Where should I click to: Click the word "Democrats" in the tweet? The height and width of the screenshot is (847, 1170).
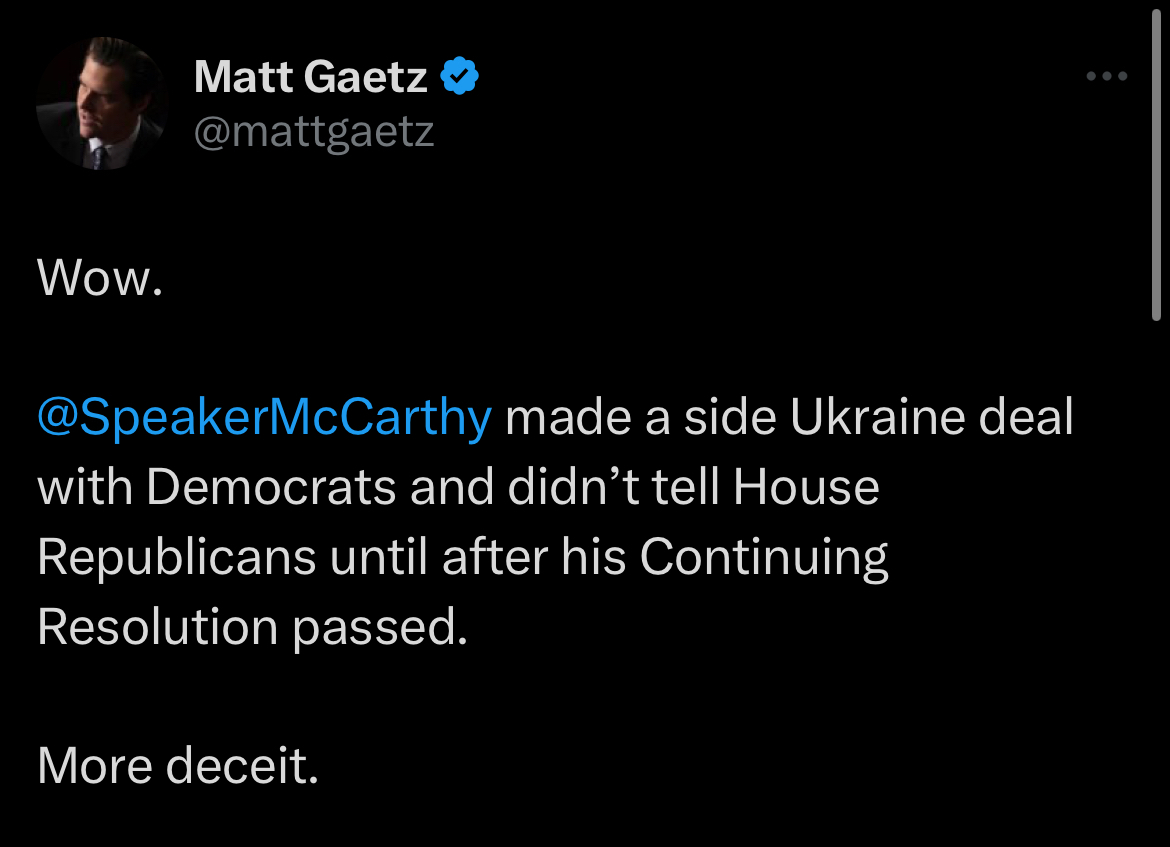(270, 488)
